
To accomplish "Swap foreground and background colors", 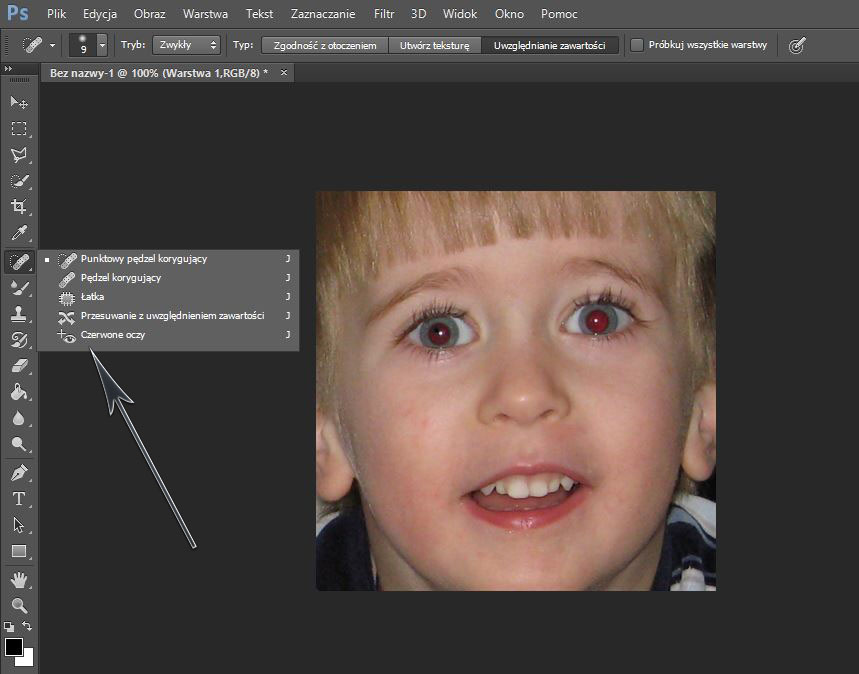I will (x=27, y=626).
